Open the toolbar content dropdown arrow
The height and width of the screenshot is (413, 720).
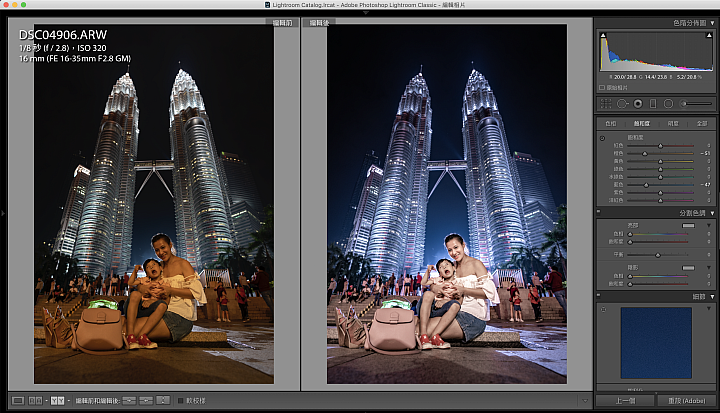(585, 401)
